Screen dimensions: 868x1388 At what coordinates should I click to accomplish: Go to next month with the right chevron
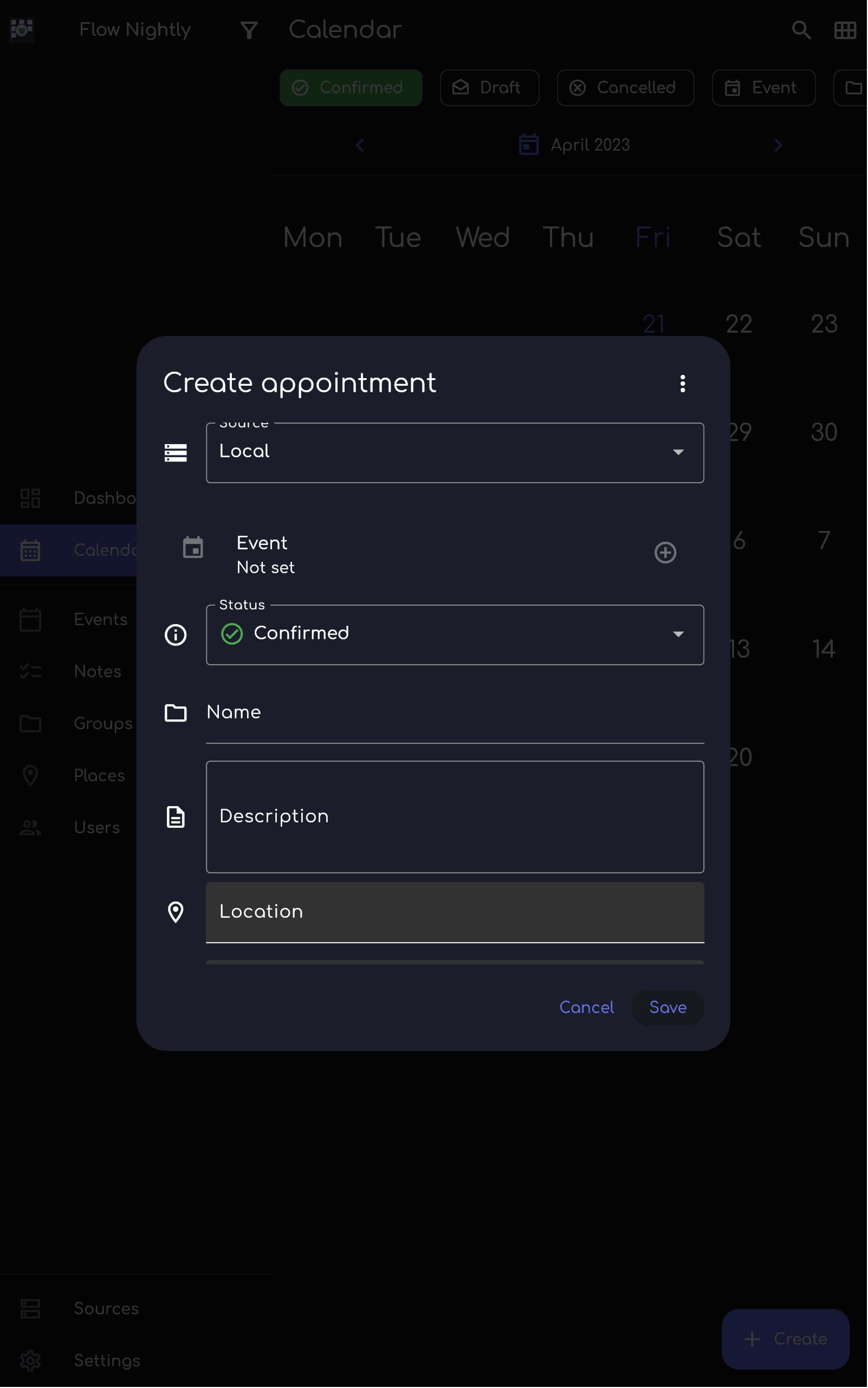[778, 145]
